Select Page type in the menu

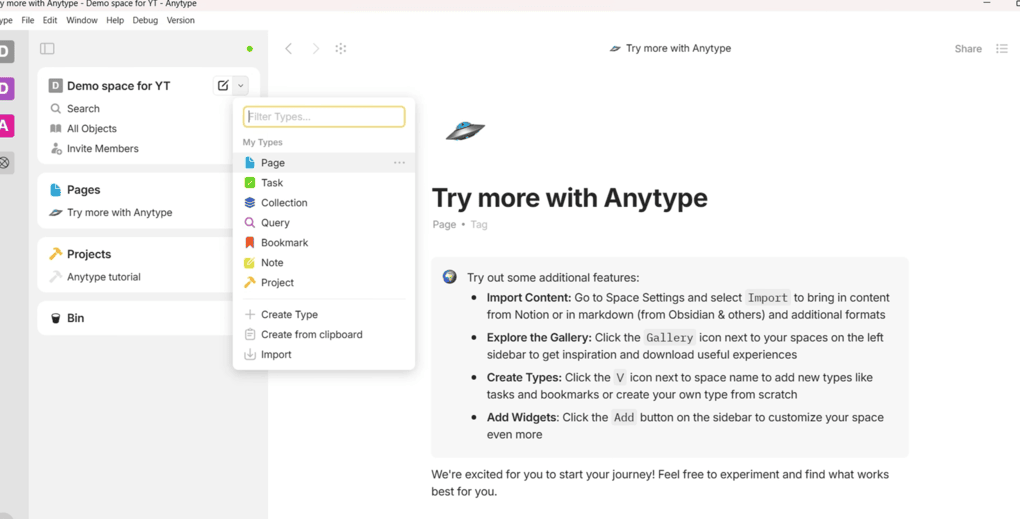pyautogui.click(x=324, y=163)
